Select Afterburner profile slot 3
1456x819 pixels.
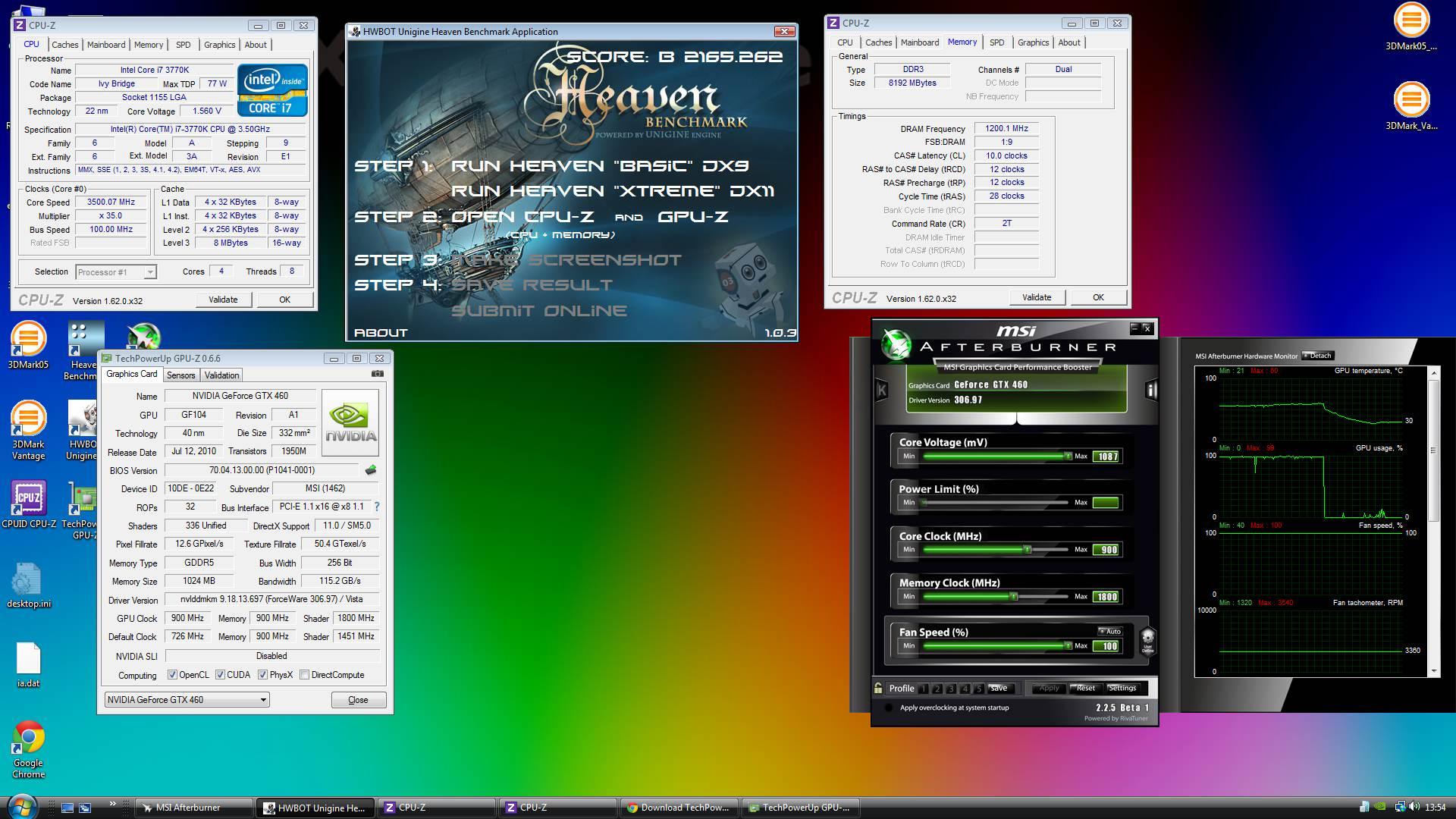click(951, 689)
